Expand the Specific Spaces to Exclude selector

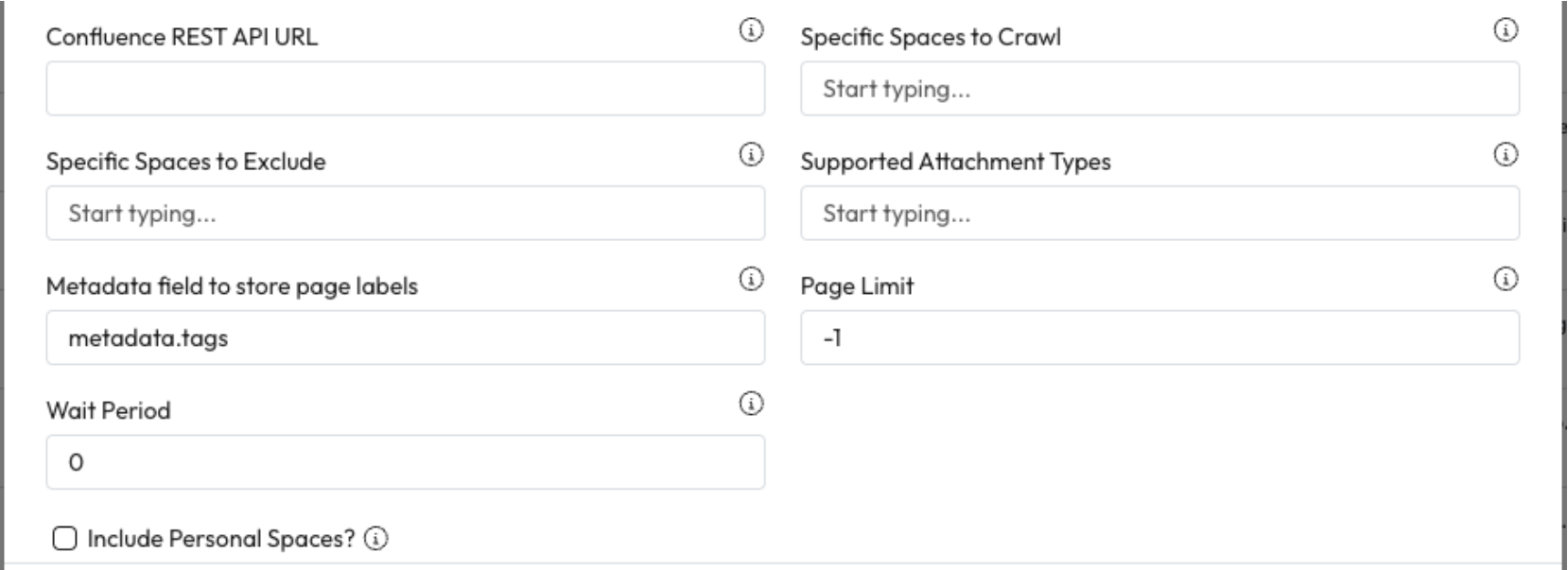click(x=405, y=214)
